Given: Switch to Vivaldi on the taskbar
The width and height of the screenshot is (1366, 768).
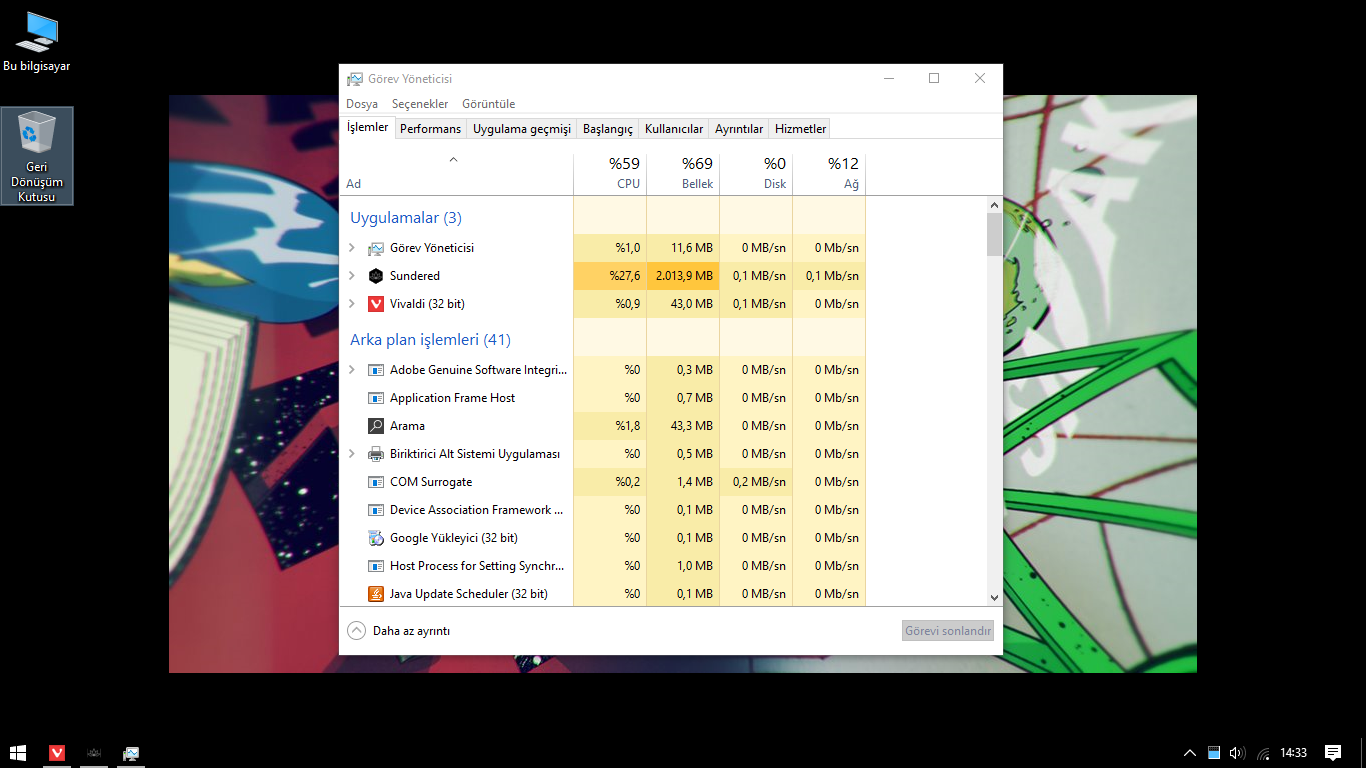Looking at the screenshot, I should click(x=58, y=753).
